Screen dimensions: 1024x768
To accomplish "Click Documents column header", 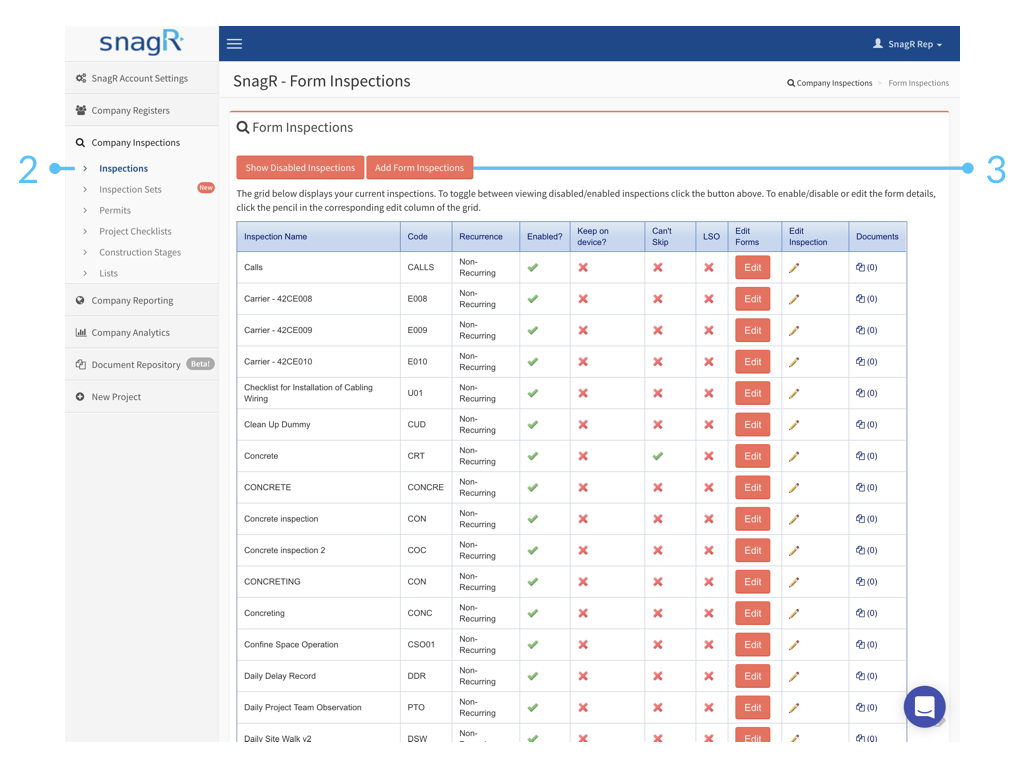I will pos(878,236).
